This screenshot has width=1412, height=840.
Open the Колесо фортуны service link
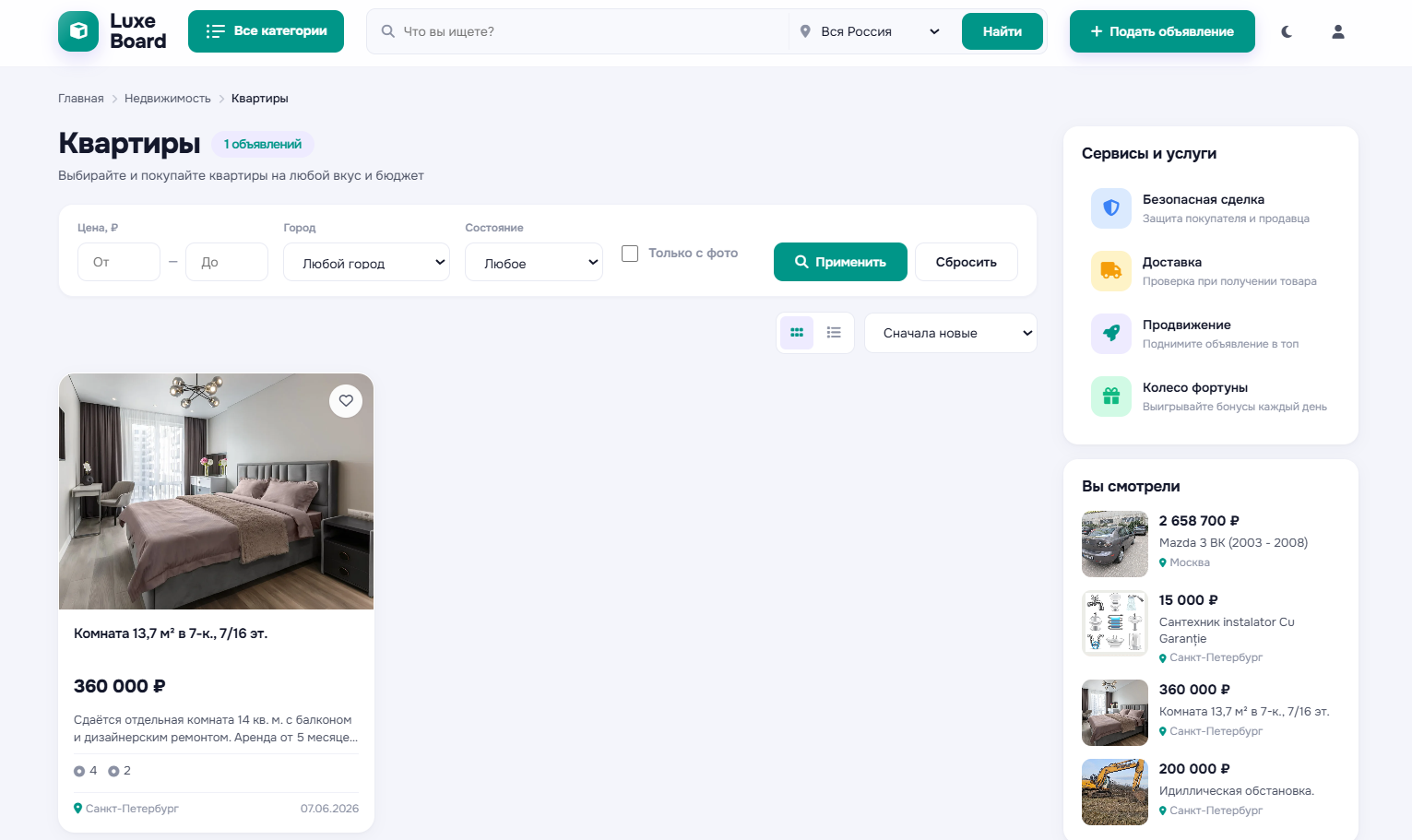(1211, 396)
